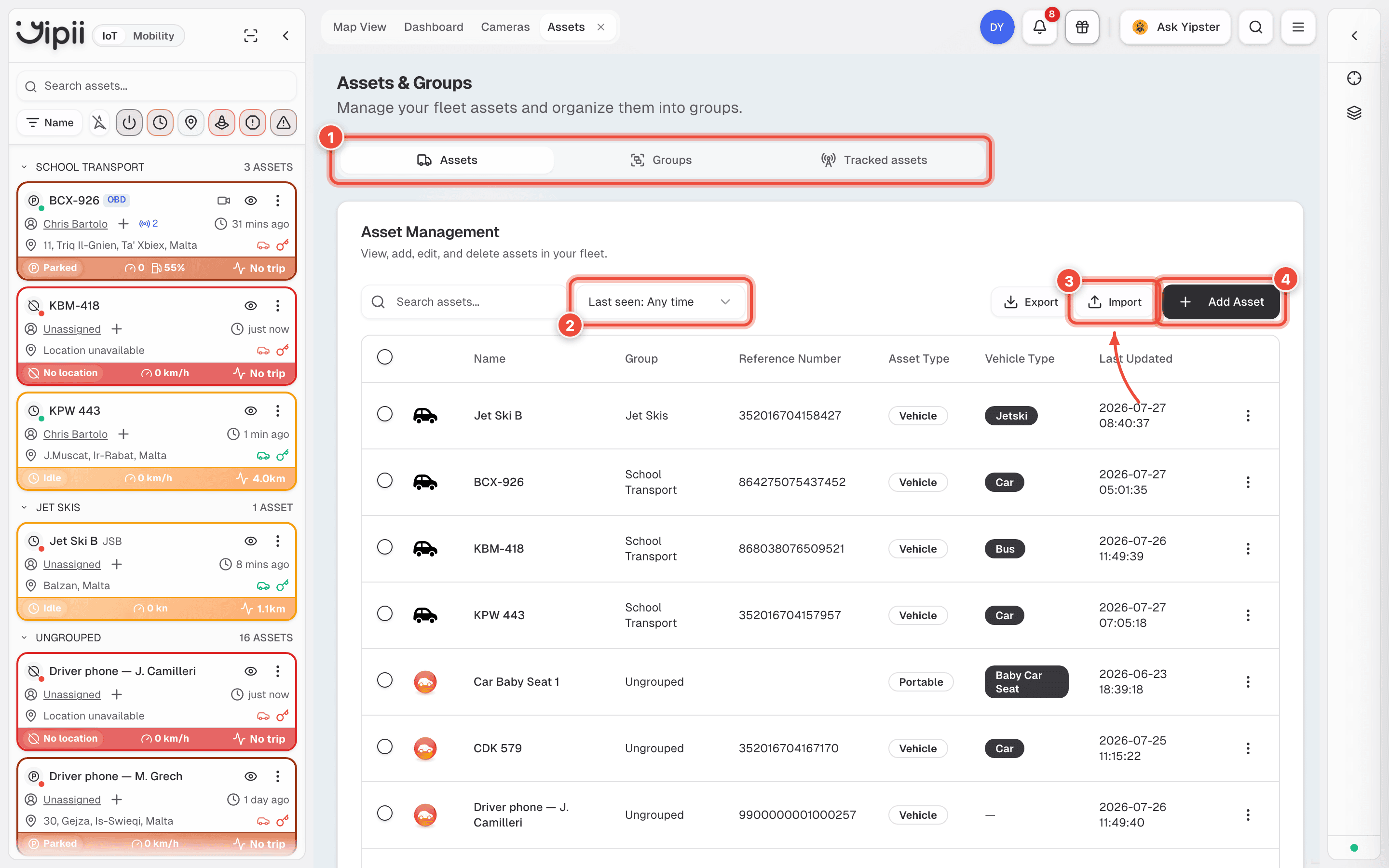Open the camera icon on the BCX-926 card
This screenshot has height=868, width=1389.
point(224,200)
